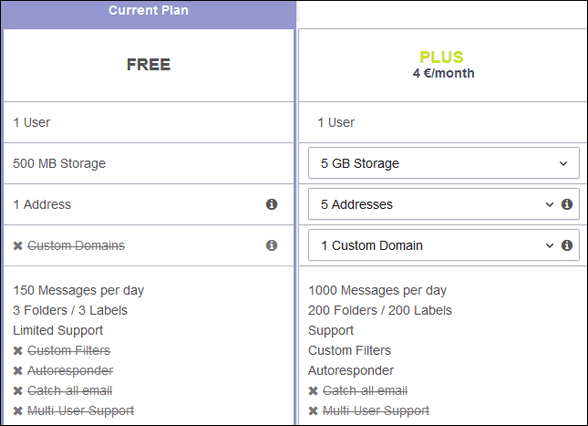Viewport: 588px width, 426px height.
Task: Click Custom Filters feature in Plus plan
Action: click(350, 351)
